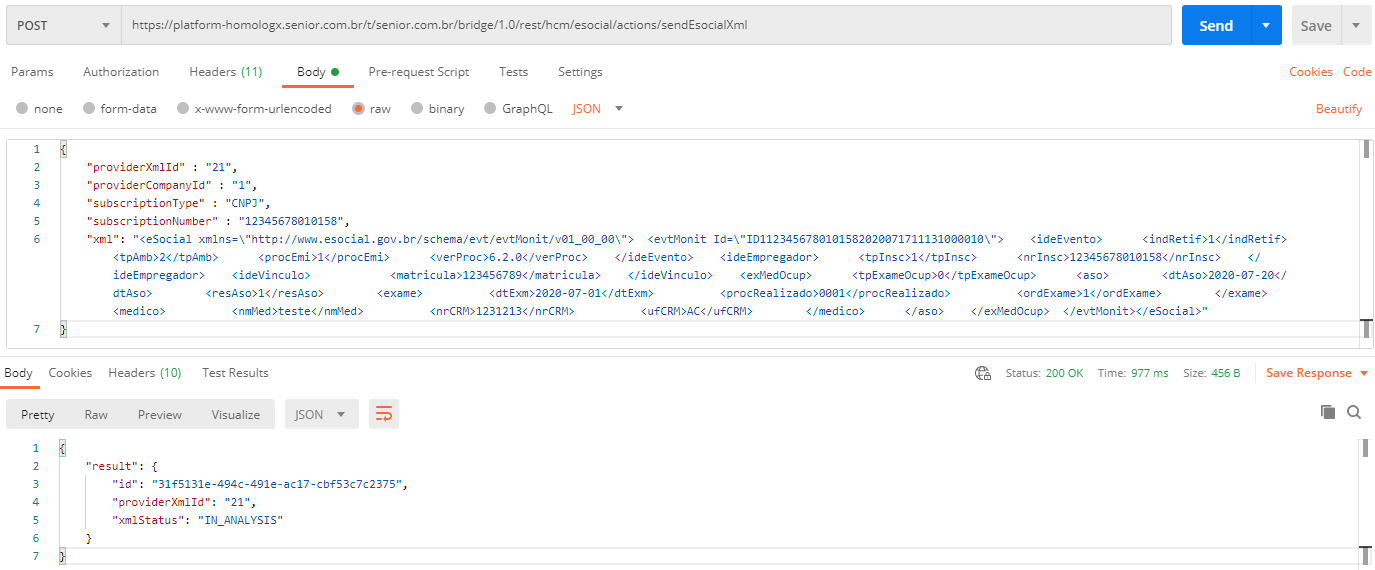Click the globe network icon near Status

[983, 373]
